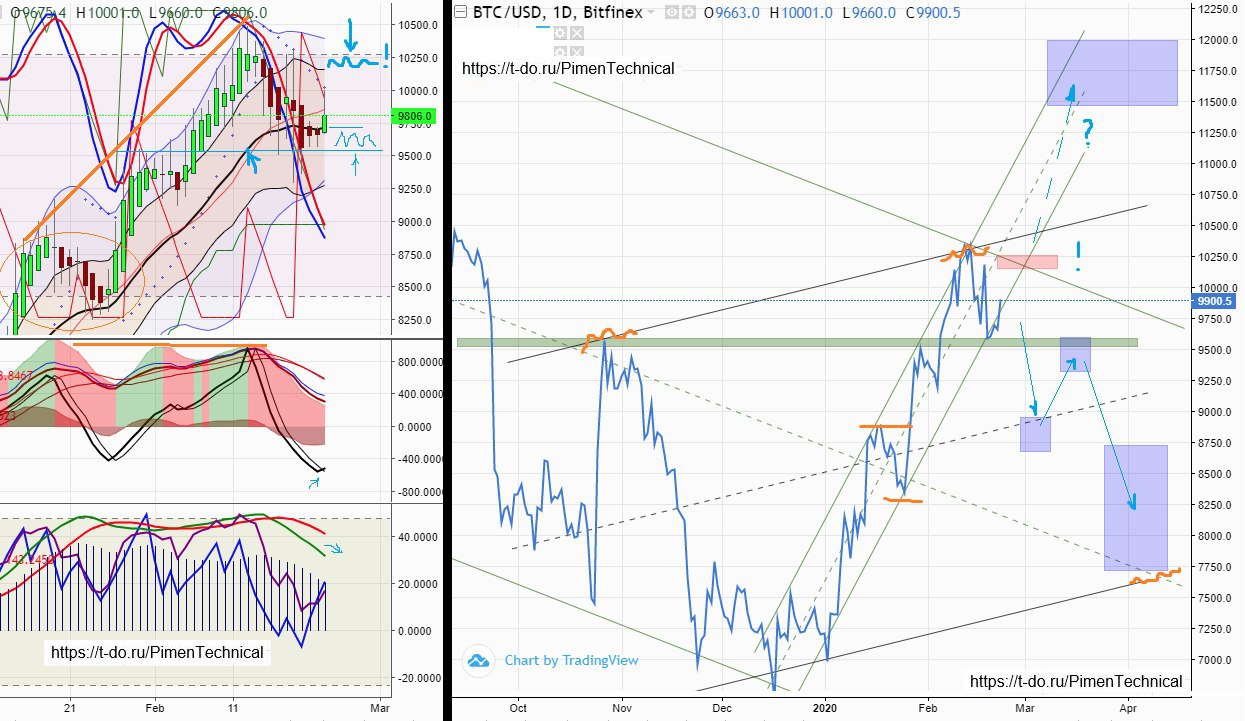Image resolution: width=1245 pixels, height=721 pixels.
Task: Click the Mar label on left chart time axis
Action: [381, 706]
